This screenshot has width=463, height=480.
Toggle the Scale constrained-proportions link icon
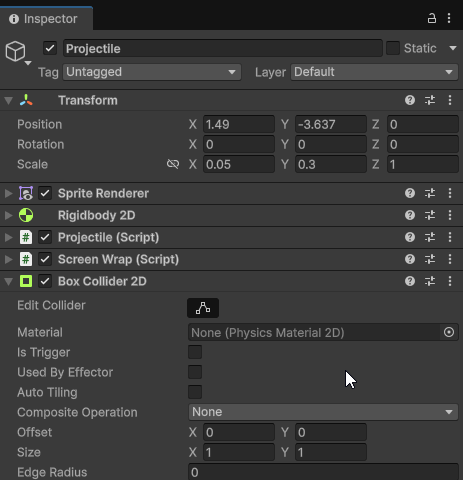click(173, 164)
